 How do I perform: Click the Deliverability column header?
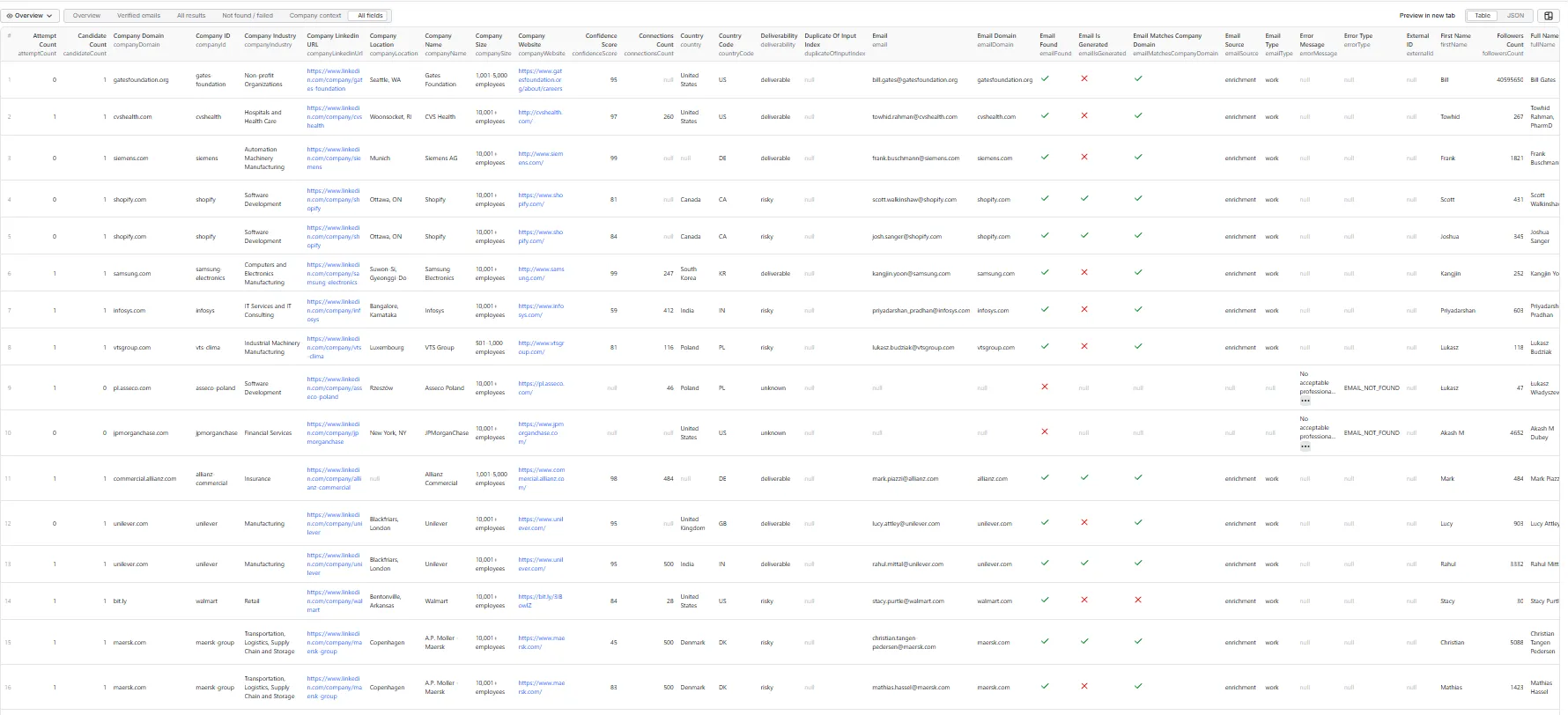coord(779,40)
